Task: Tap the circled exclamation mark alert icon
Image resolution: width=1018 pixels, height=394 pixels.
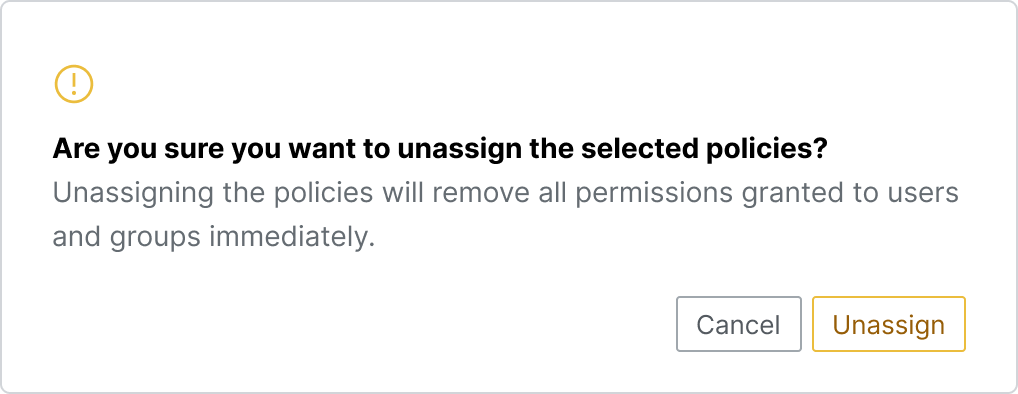Action: 74,84
